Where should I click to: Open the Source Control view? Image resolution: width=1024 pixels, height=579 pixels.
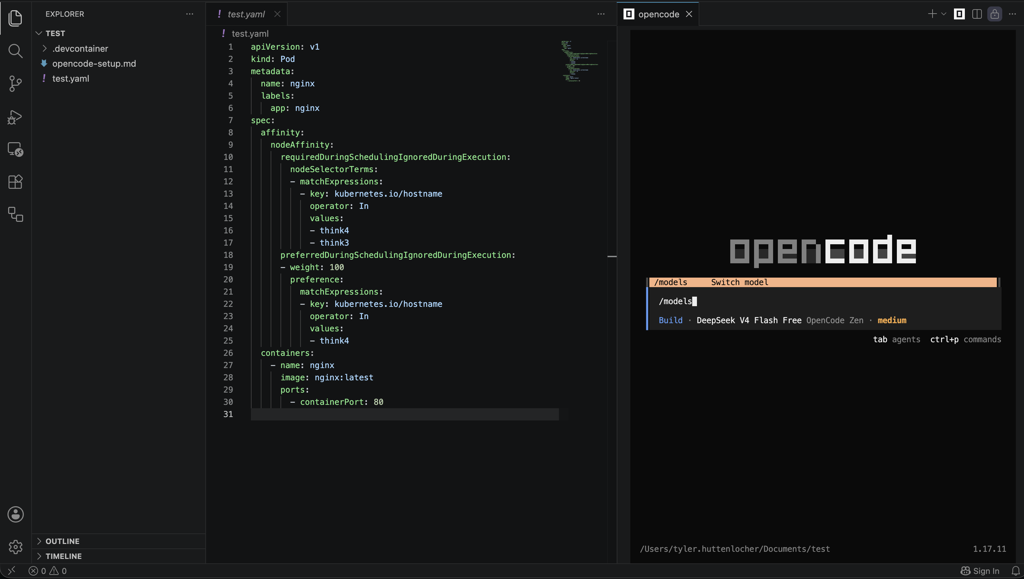click(15, 84)
